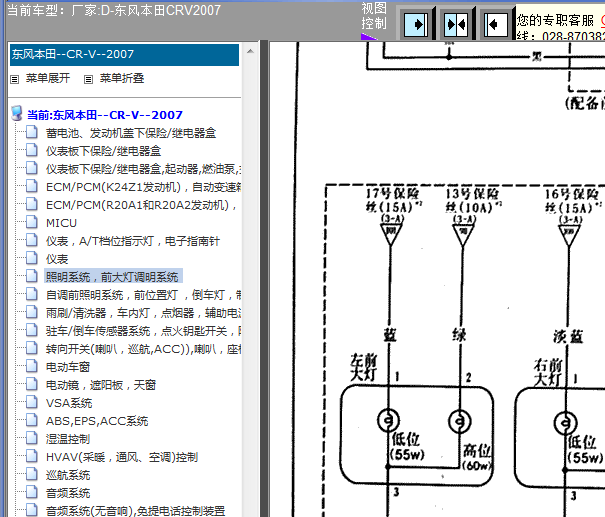The width and height of the screenshot is (605, 517).
Task: Click the 菜单展开 expand menu icon
Action: coord(15,79)
